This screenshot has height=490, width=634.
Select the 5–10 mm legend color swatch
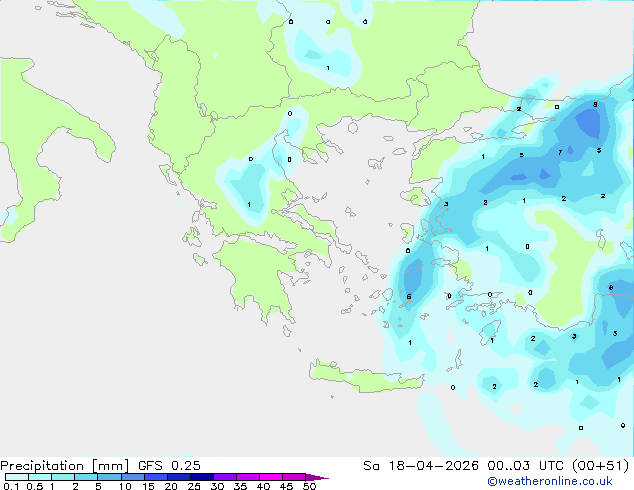point(109,477)
